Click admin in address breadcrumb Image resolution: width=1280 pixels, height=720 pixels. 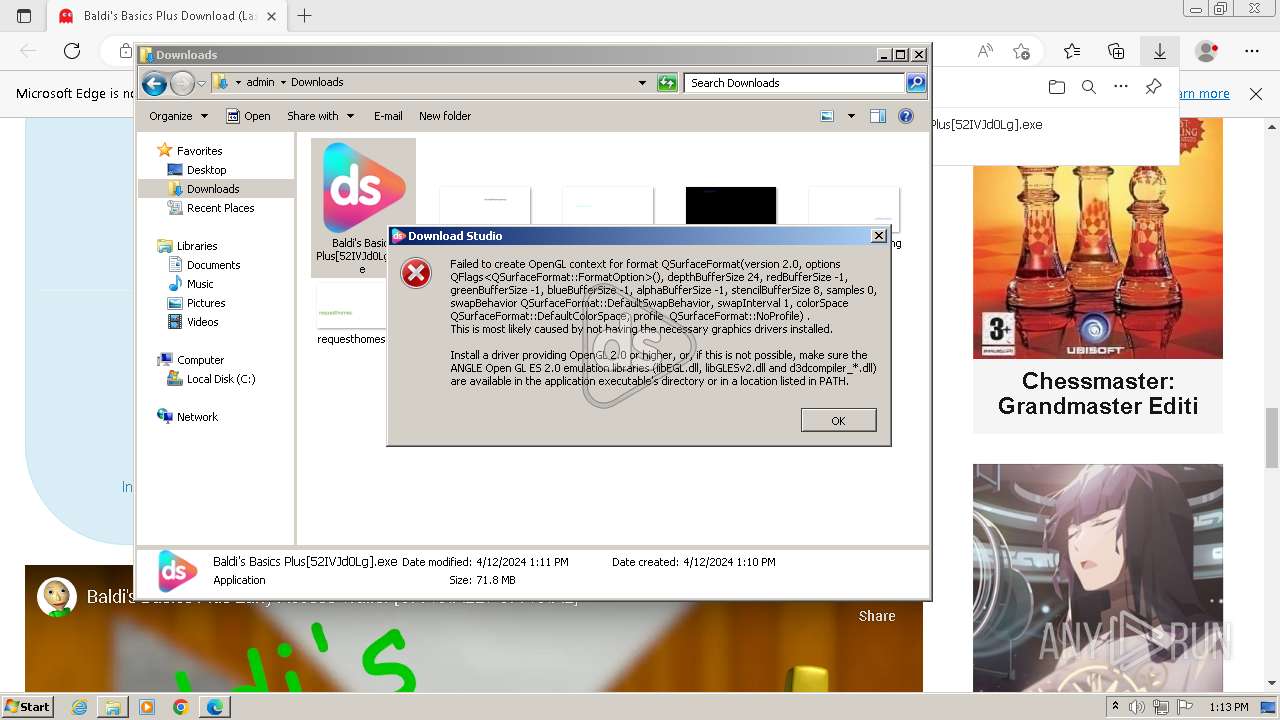260,83
